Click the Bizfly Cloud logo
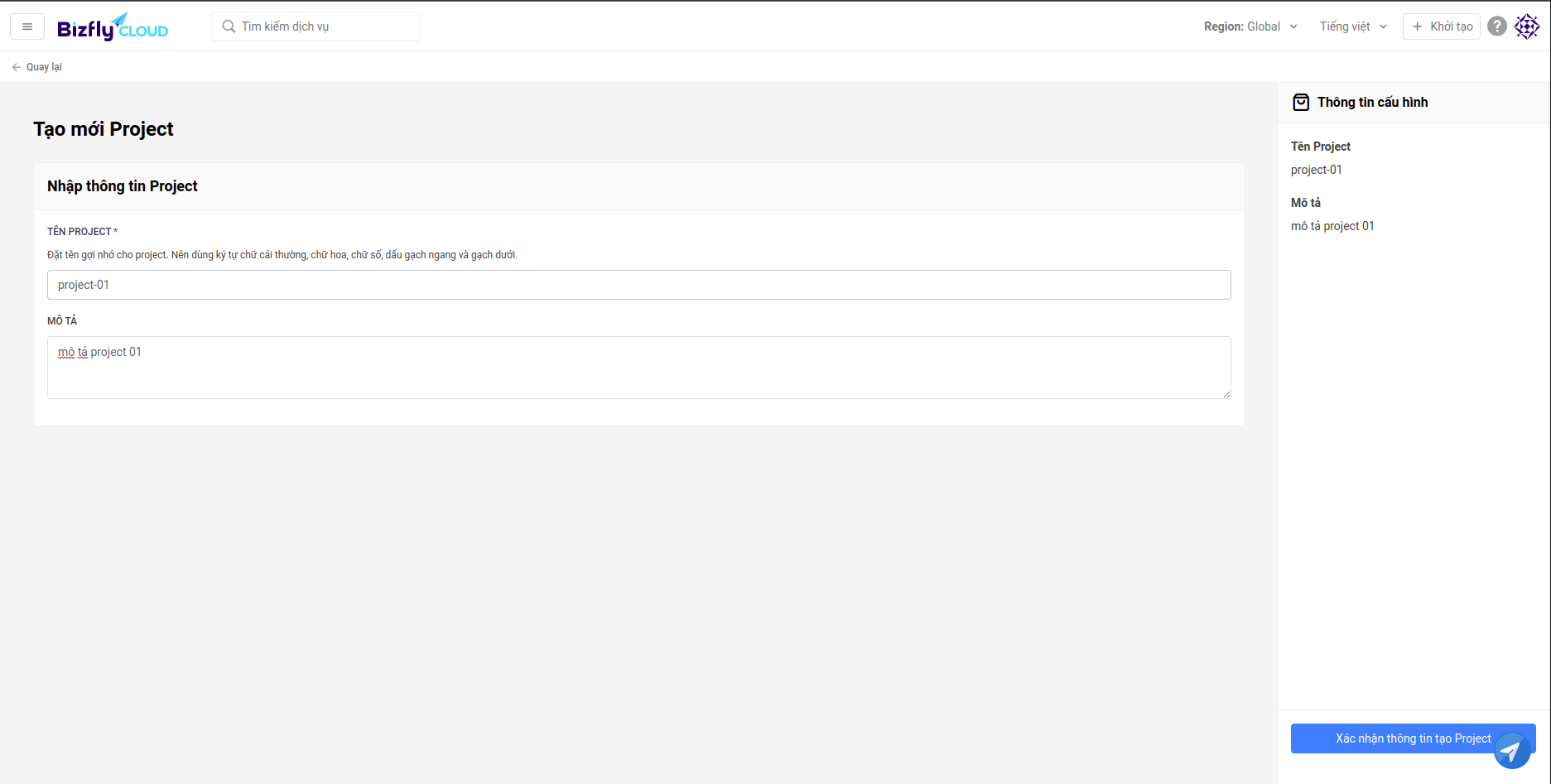1551x784 pixels. pos(113,27)
